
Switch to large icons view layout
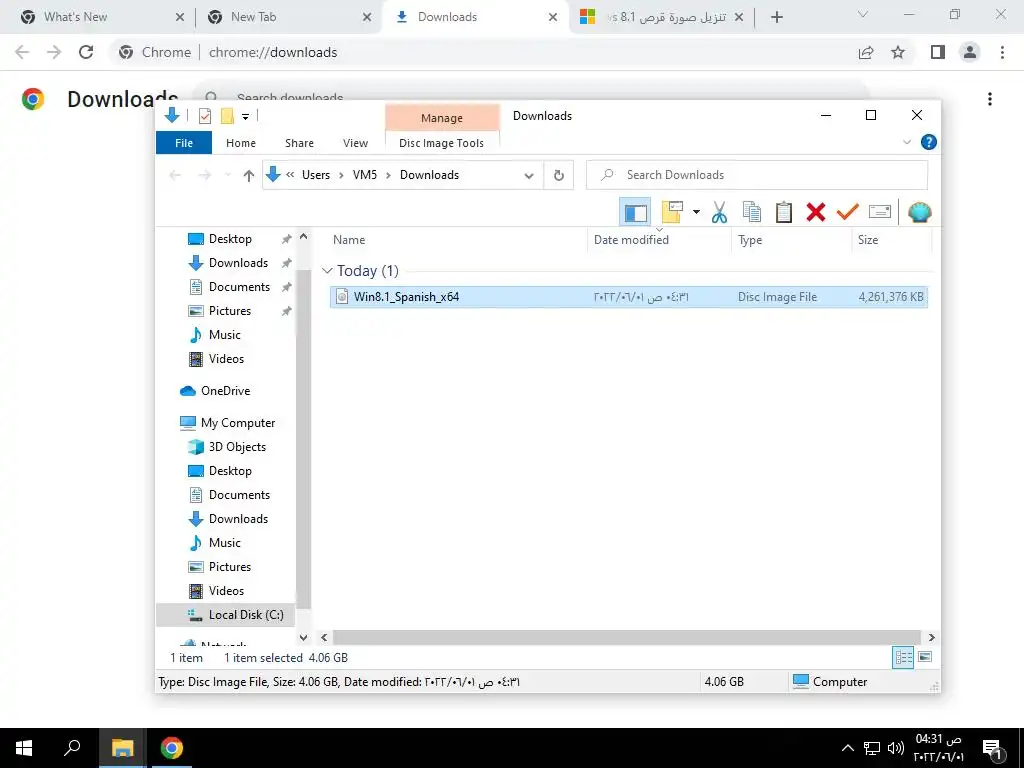tap(925, 657)
